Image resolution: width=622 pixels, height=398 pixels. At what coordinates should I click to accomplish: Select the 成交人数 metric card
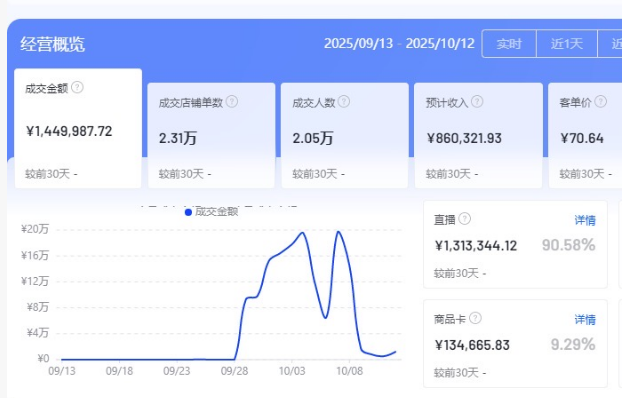[345, 135]
